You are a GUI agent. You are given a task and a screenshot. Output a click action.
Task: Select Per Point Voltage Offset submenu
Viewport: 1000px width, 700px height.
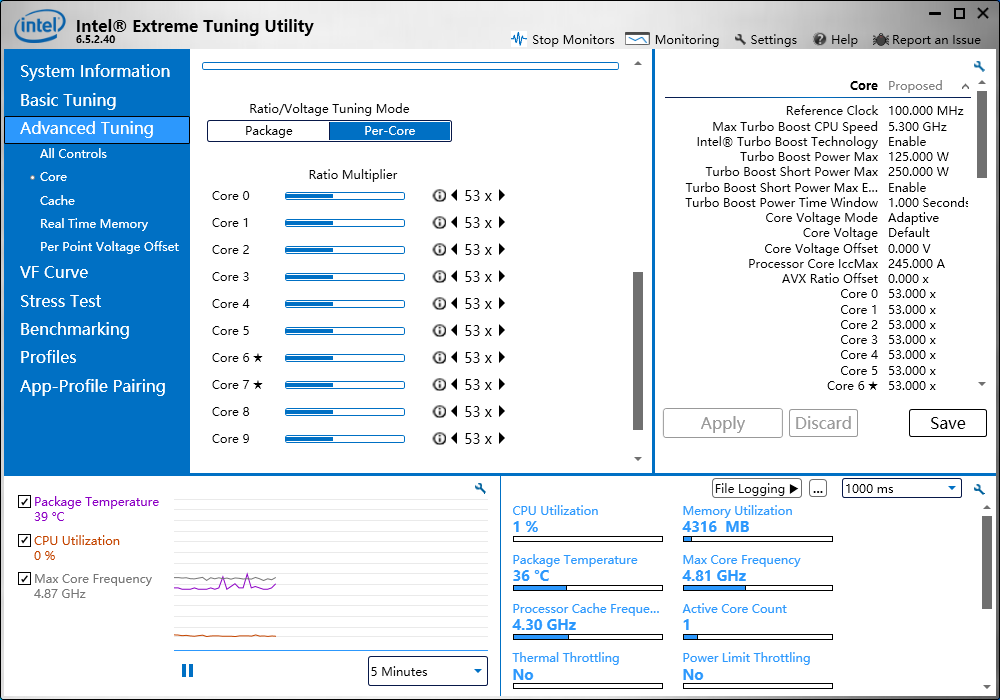tap(109, 247)
